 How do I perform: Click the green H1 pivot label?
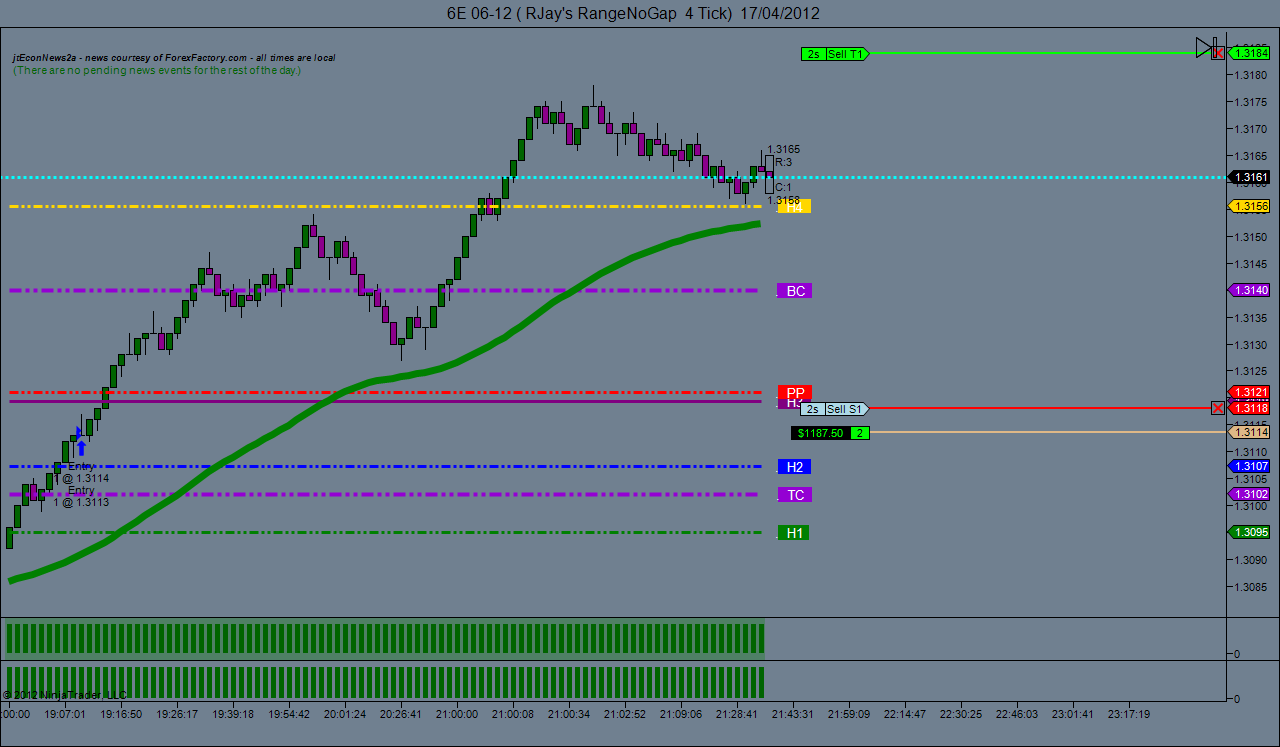coord(795,533)
